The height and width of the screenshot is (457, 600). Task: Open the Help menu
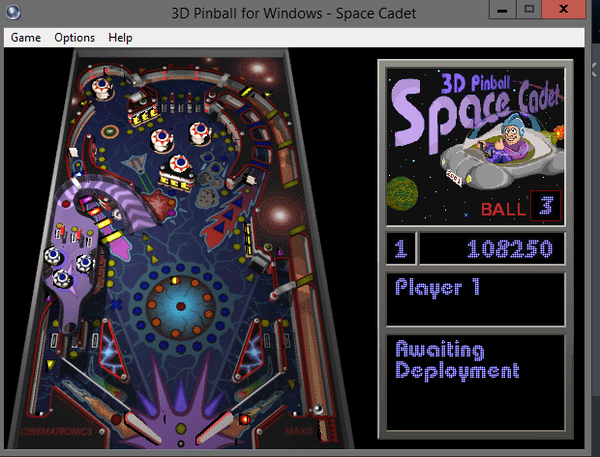point(120,38)
